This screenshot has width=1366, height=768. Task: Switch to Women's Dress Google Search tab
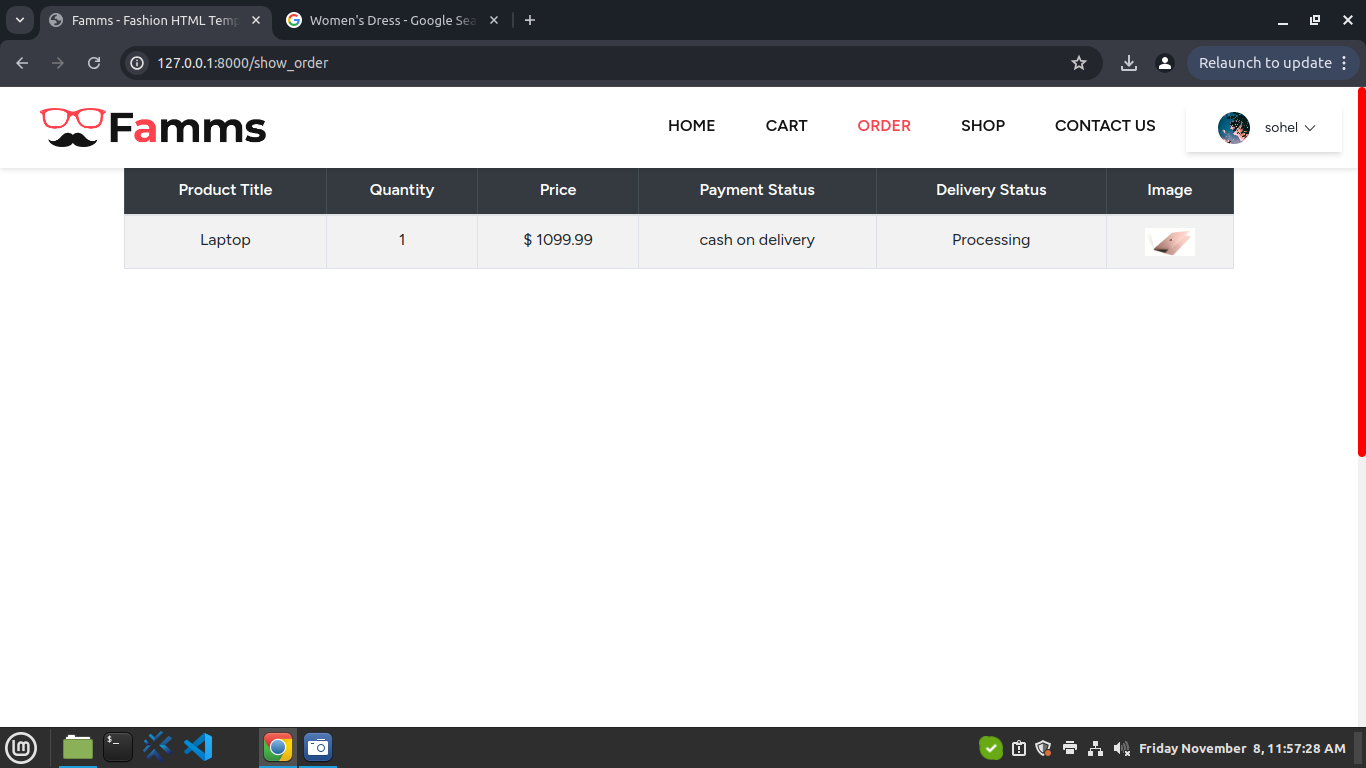tap(392, 20)
